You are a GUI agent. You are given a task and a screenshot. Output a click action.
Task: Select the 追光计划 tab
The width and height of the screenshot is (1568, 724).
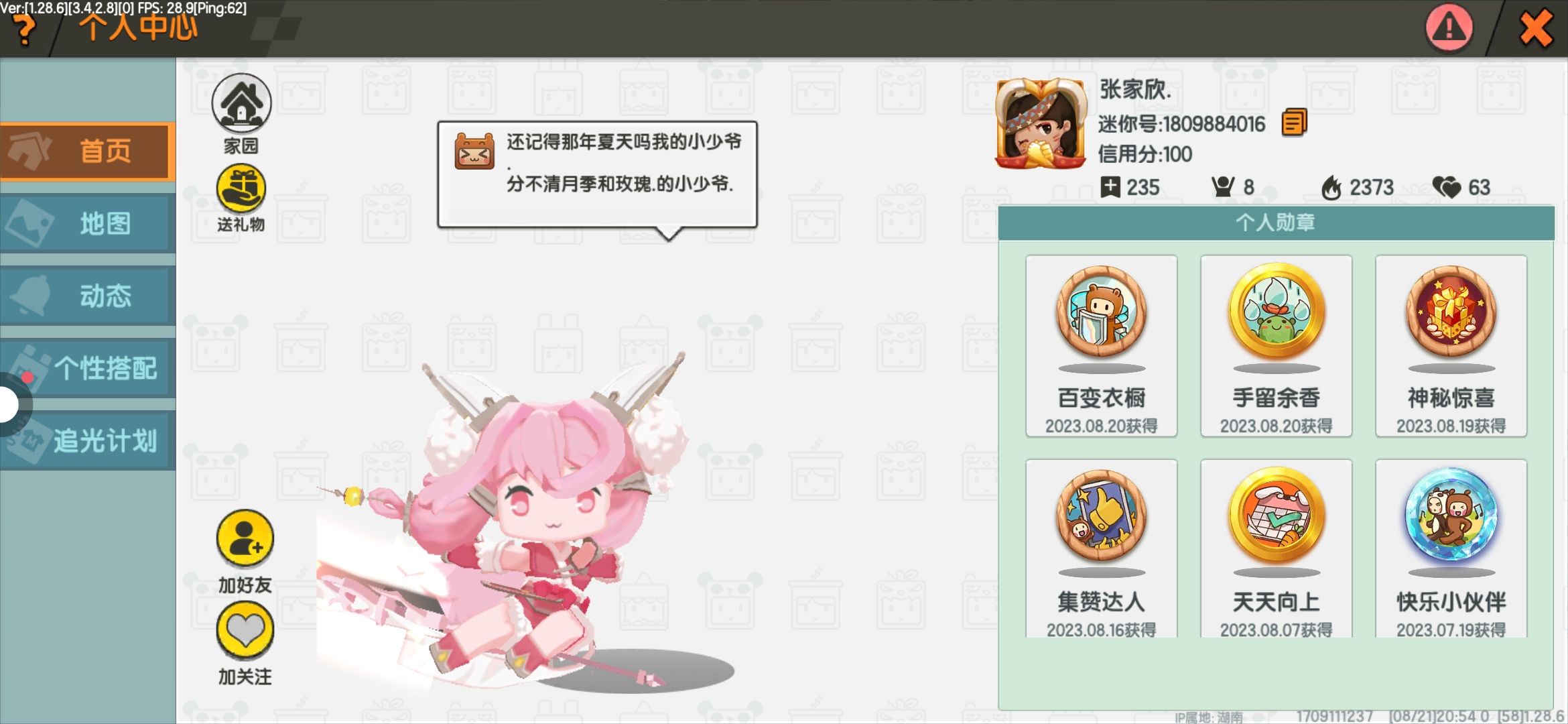point(88,440)
